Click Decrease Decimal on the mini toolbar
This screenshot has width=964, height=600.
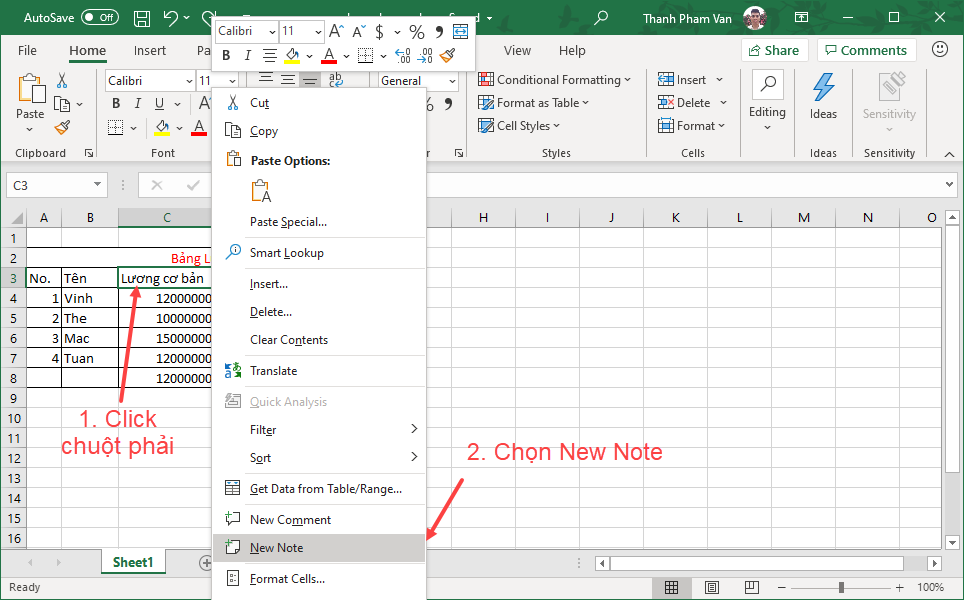(425, 56)
